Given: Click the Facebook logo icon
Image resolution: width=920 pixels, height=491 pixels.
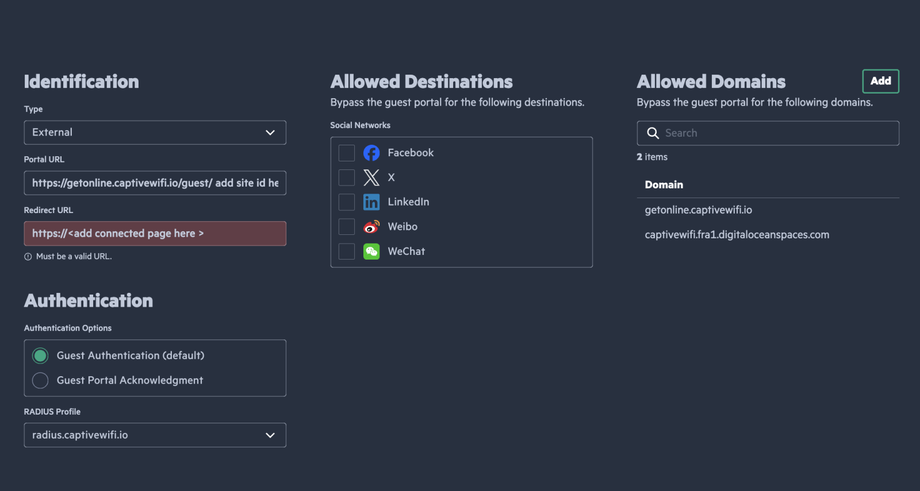Looking at the screenshot, I should pos(371,153).
